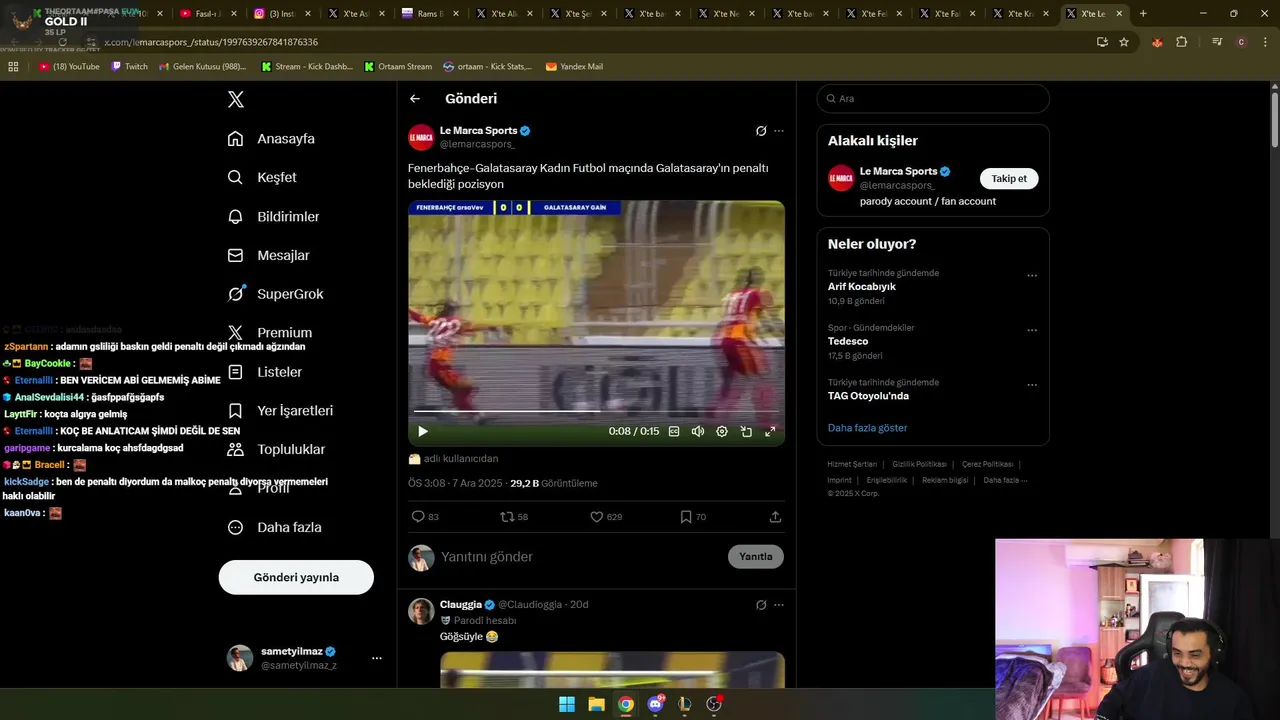Enter video fullscreen mode

[770, 431]
